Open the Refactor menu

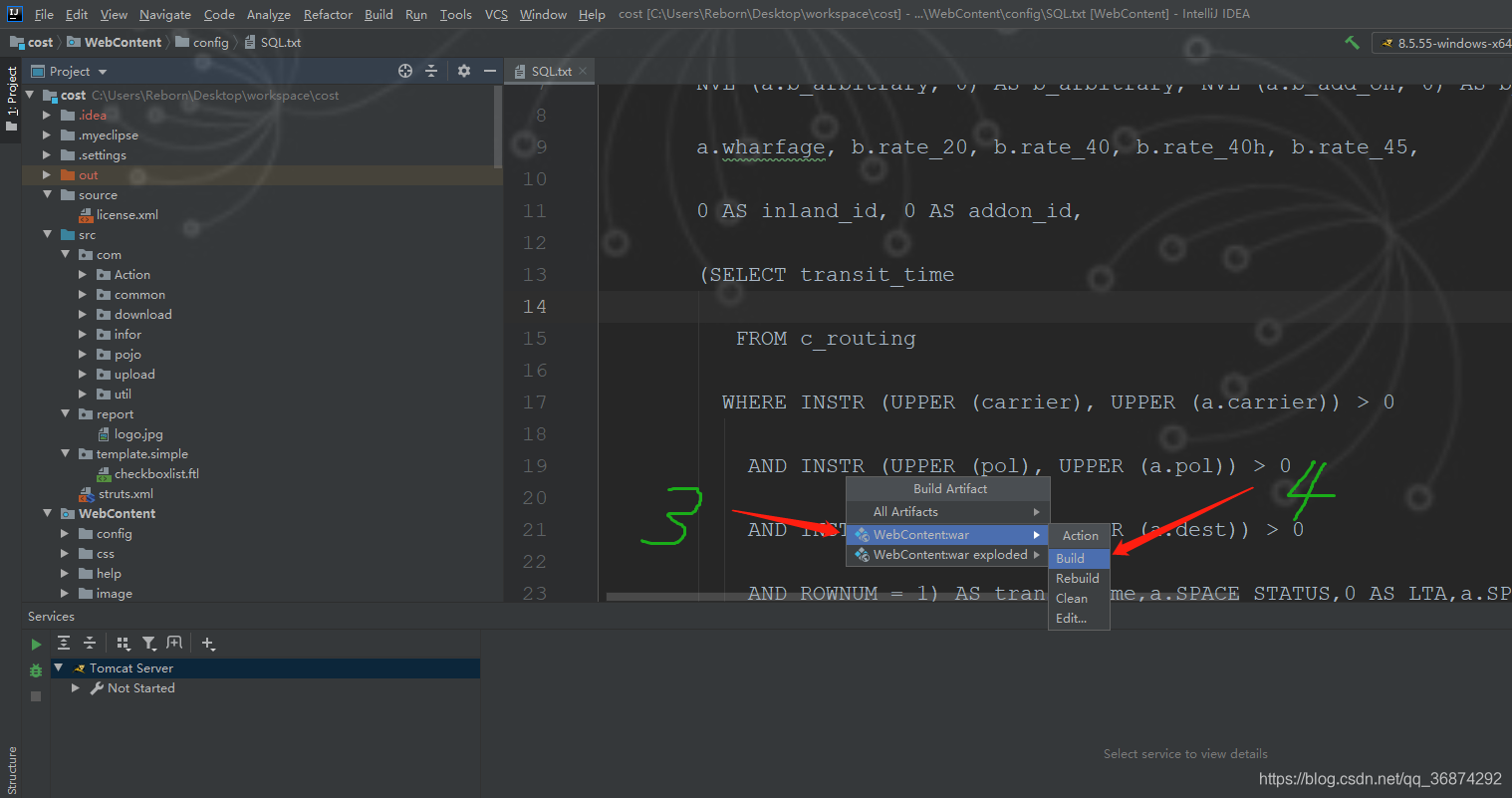(x=328, y=14)
